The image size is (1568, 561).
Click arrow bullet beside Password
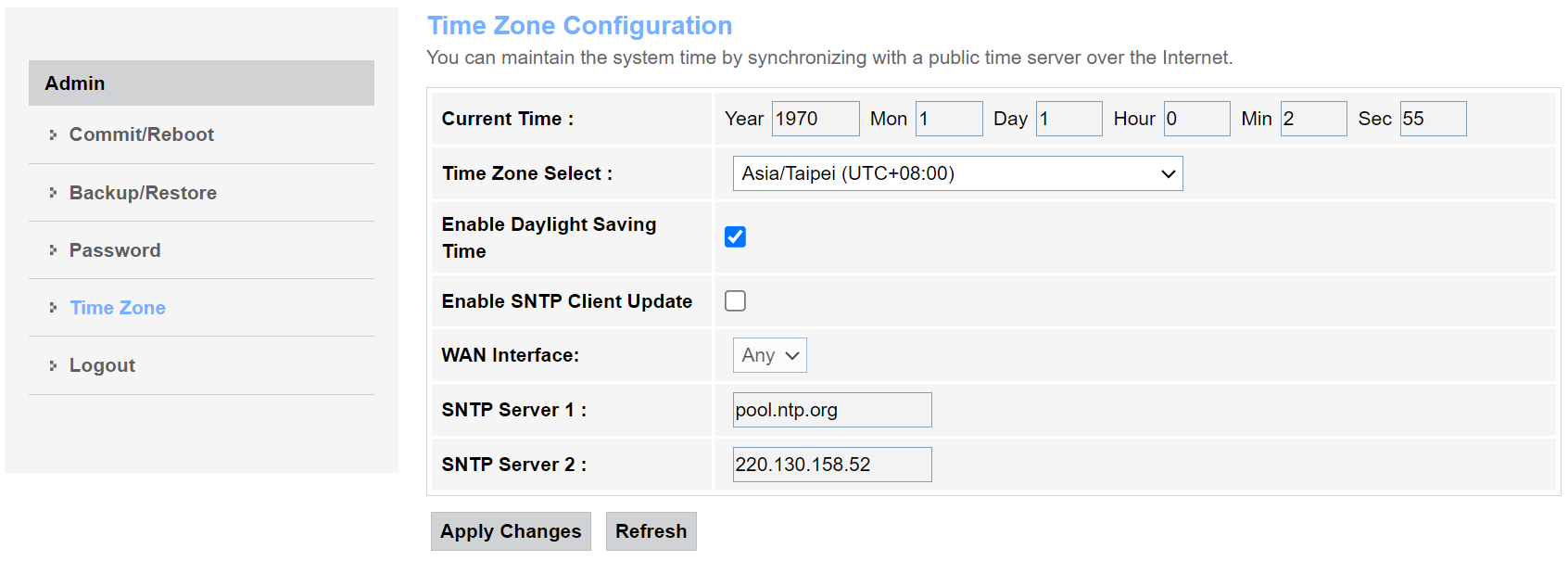point(53,250)
